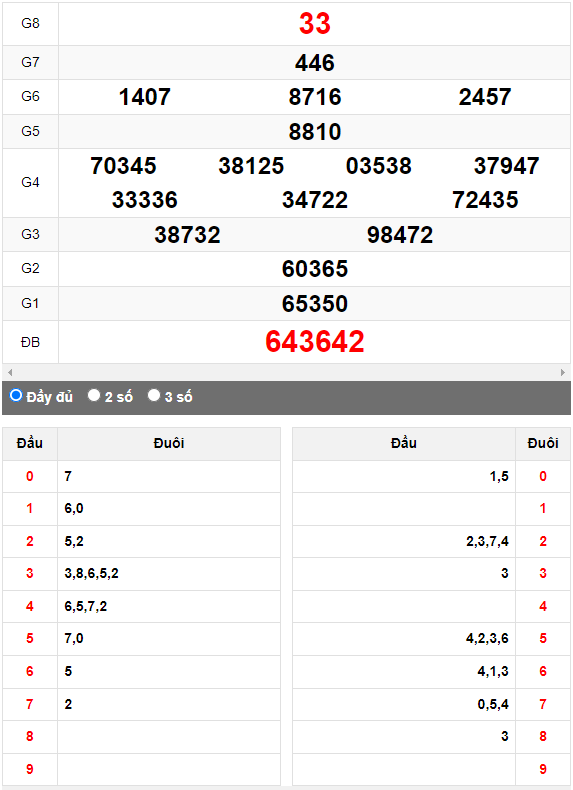Click the G2 prize number 60365
The width and height of the screenshot is (573, 790).
point(315,269)
